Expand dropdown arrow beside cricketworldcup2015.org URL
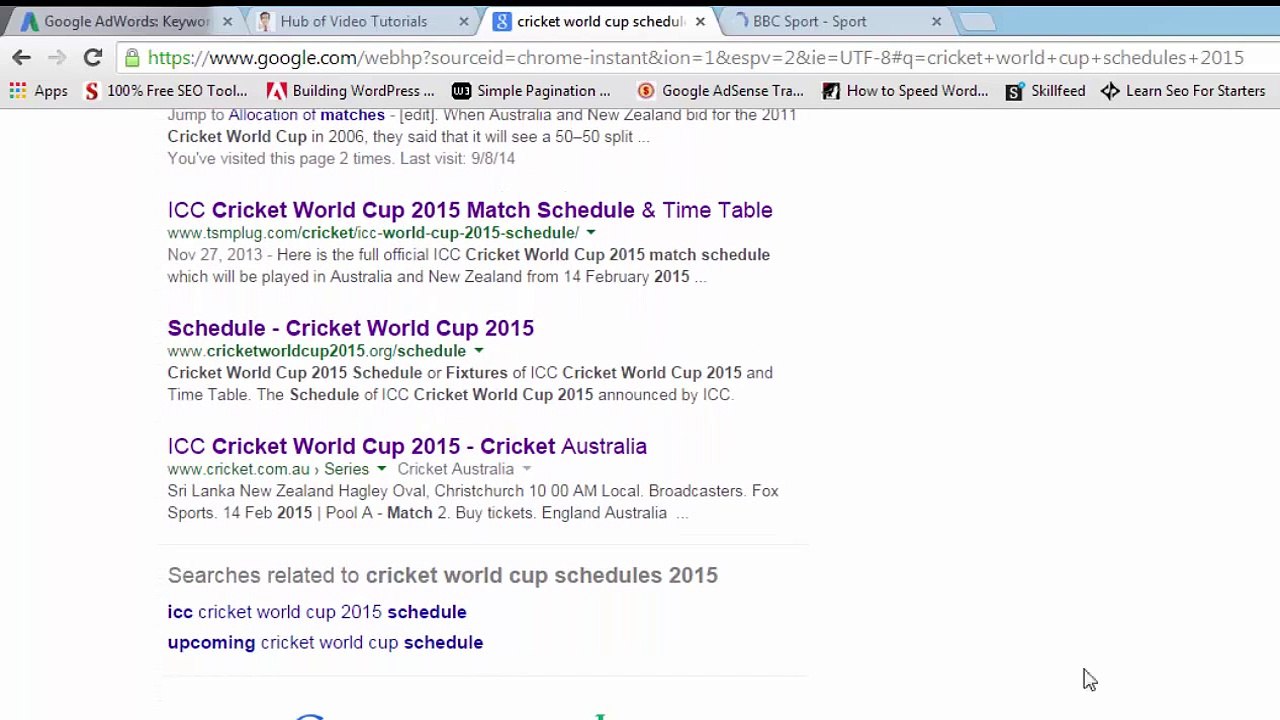Screen dimensions: 1280x720 (x=479, y=351)
